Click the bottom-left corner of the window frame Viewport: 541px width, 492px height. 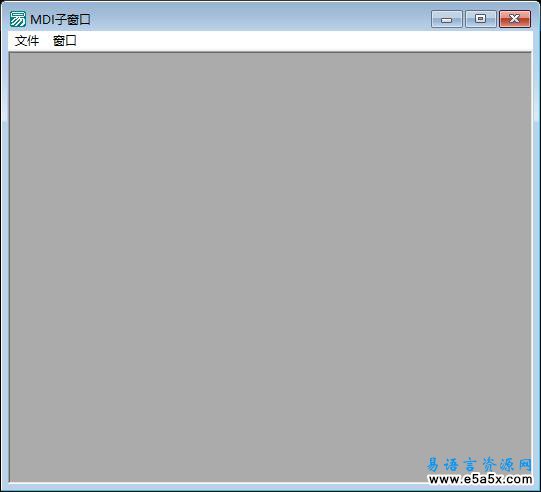(x=4, y=487)
